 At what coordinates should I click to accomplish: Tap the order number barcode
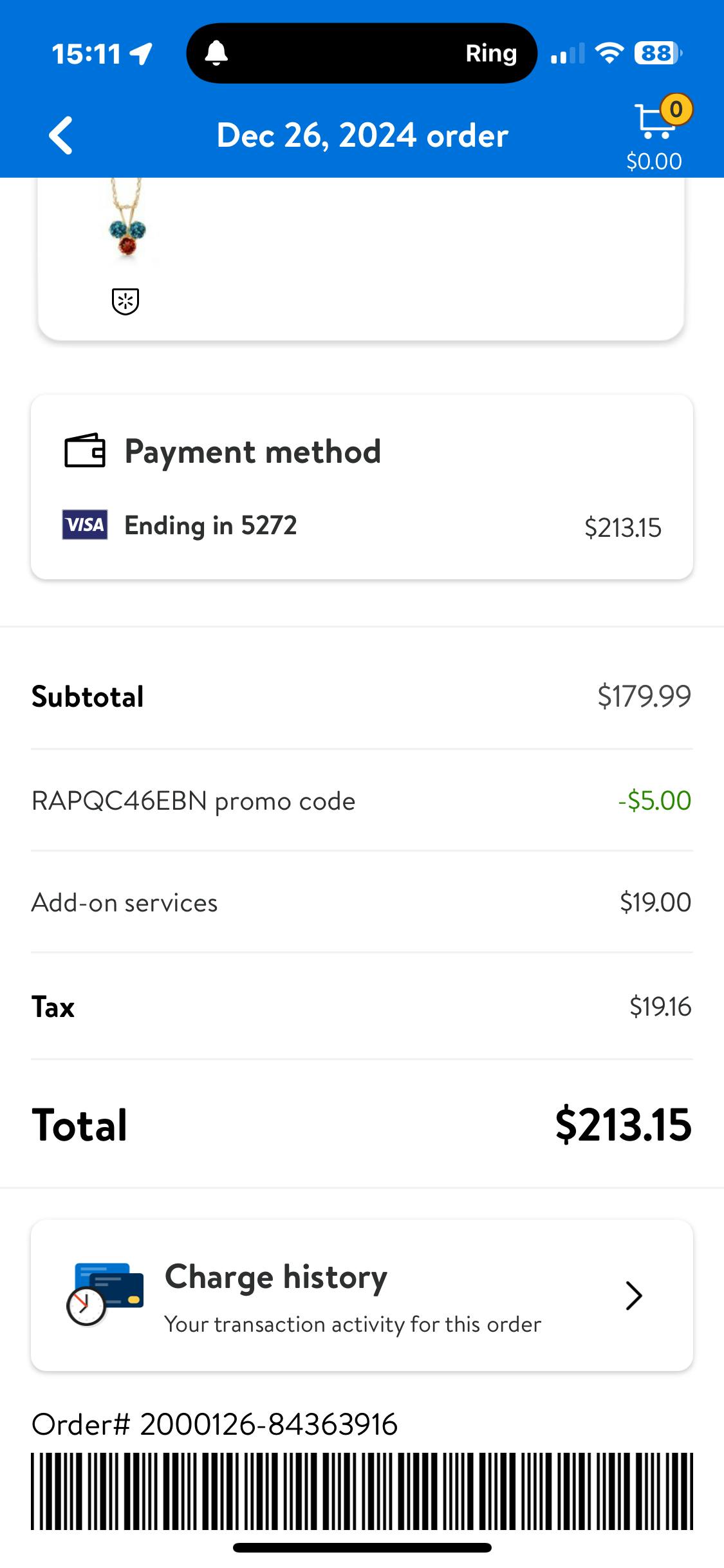(362, 1491)
